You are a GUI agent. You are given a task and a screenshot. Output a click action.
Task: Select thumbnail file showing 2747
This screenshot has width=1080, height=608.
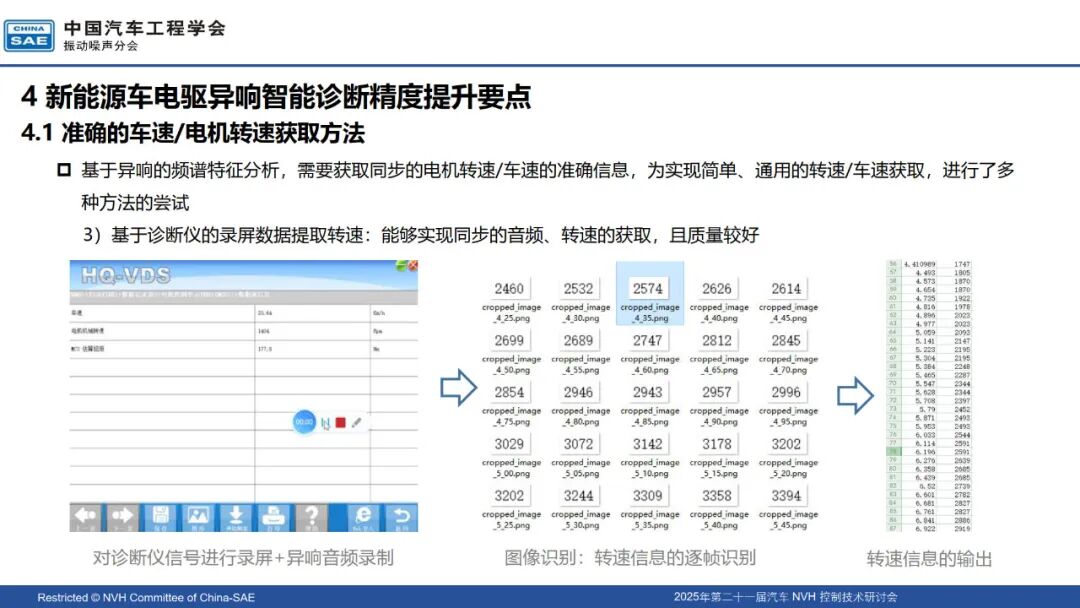coord(650,353)
